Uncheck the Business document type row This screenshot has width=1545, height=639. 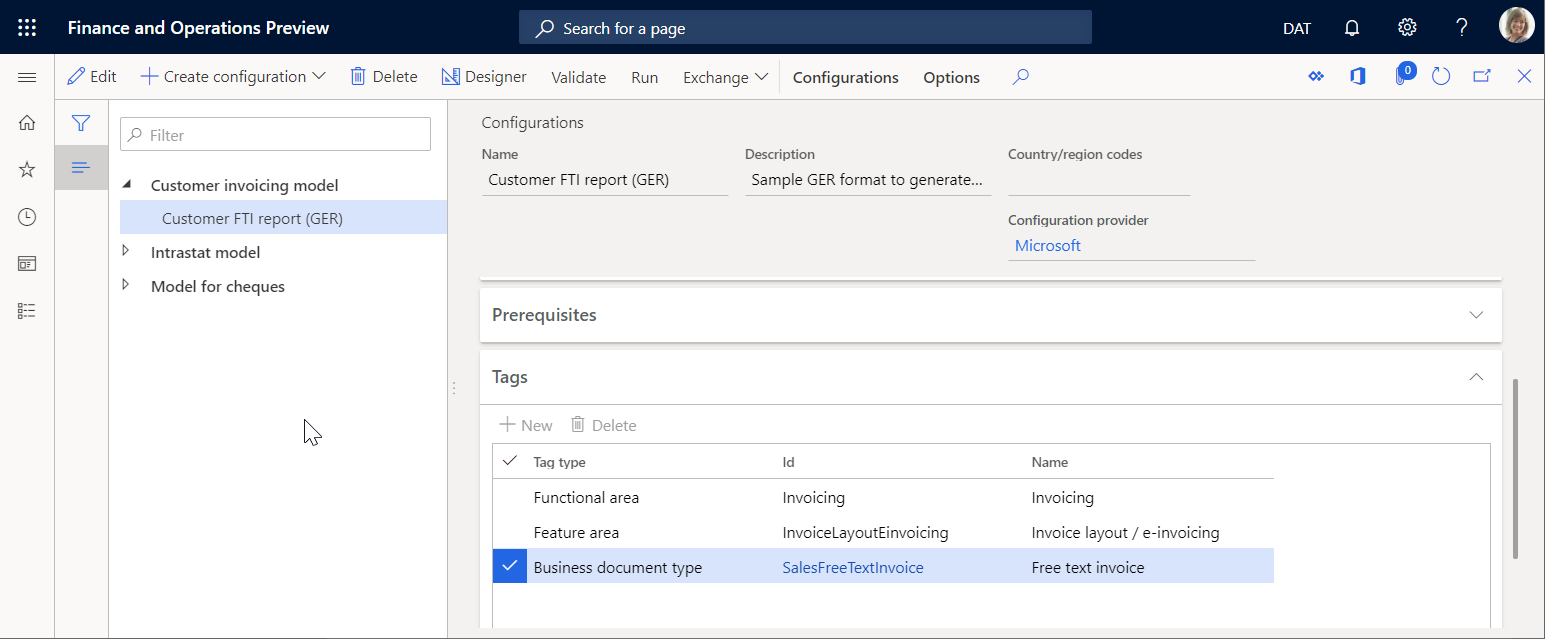pyautogui.click(x=510, y=567)
